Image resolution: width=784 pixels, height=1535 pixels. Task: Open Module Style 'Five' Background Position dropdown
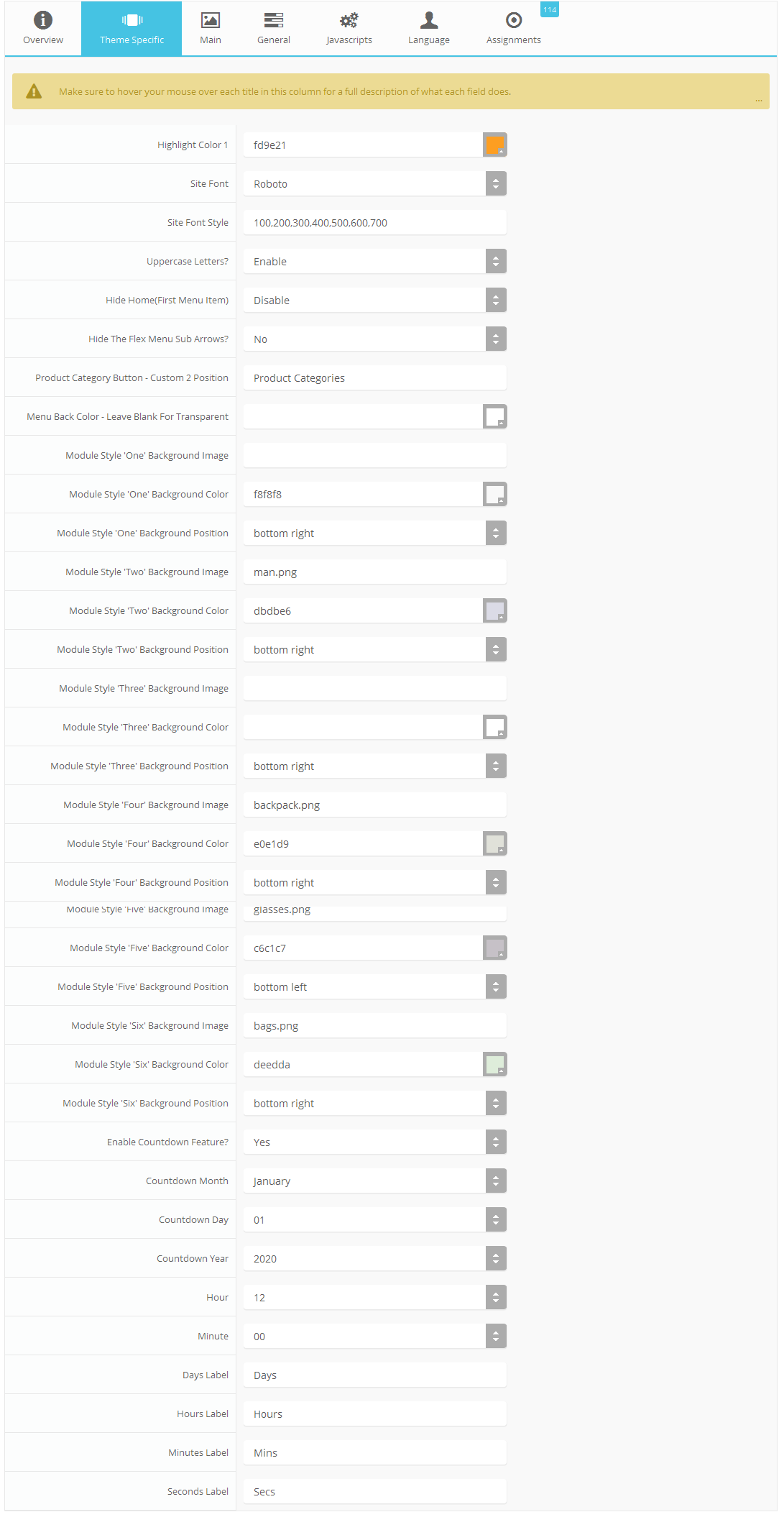point(375,986)
